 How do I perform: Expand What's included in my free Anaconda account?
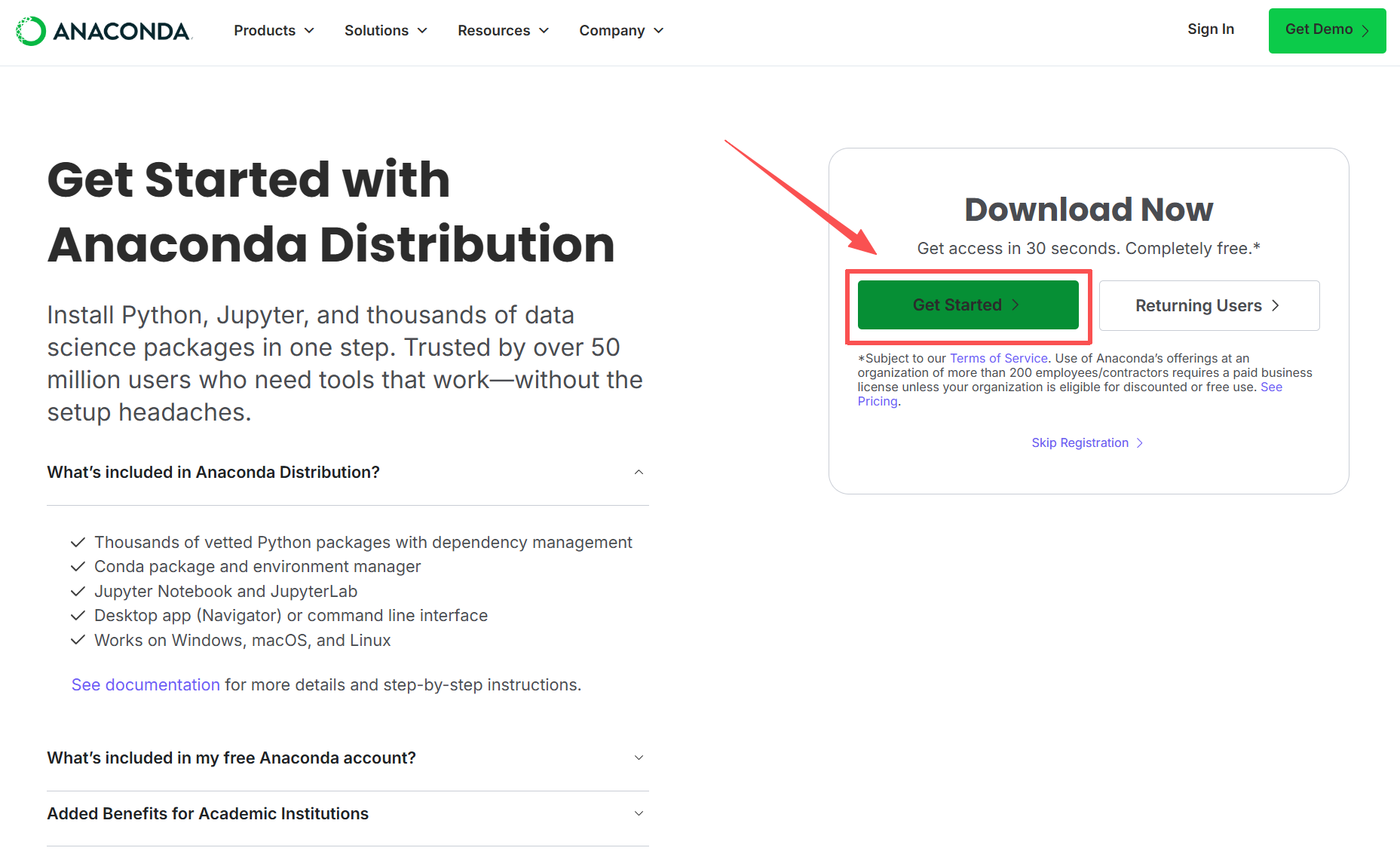pyautogui.click(x=348, y=758)
